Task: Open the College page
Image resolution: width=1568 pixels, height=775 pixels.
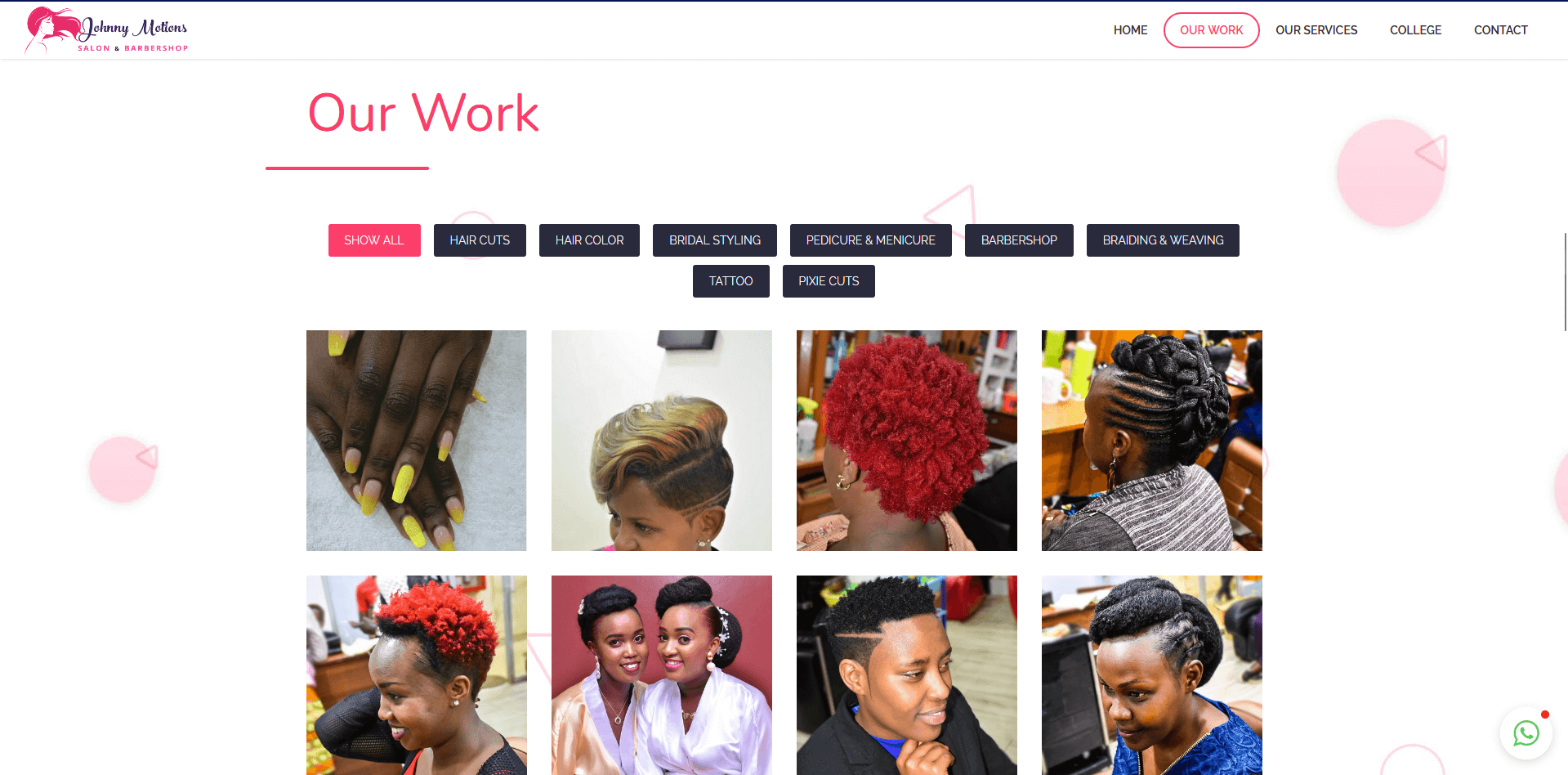Action: 1415,30
